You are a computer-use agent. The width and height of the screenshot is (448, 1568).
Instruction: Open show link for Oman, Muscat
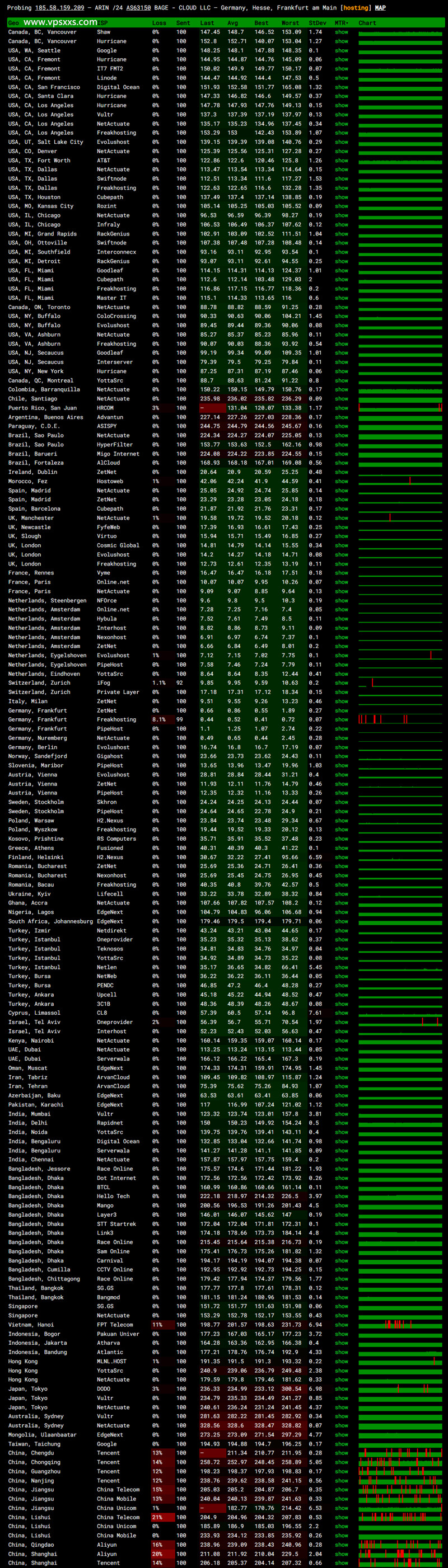click(x=342, y=1068)
